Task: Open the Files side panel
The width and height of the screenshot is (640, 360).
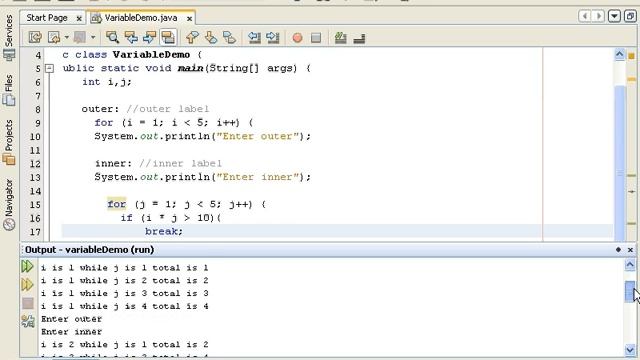Action: coord(9,90)
